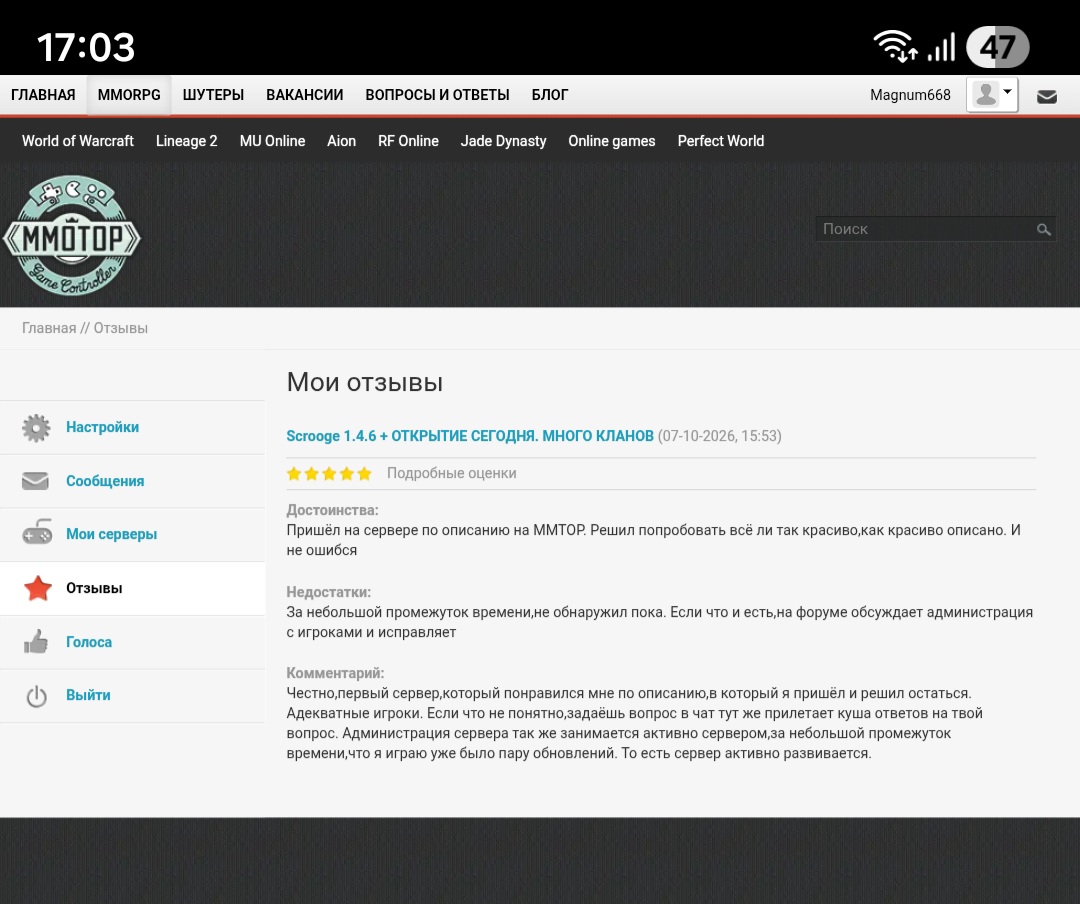
Task: Click the search magnifier icon
Action: (x=1043, y=229)
